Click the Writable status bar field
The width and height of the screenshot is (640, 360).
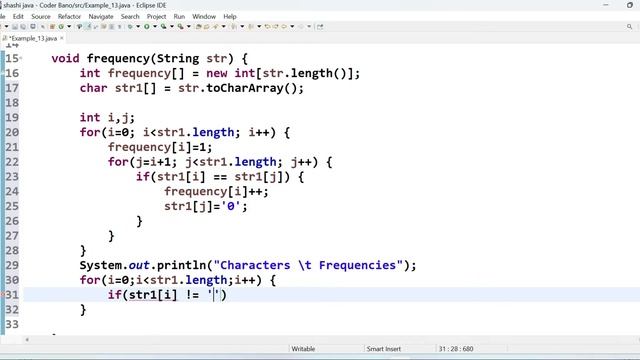303,349
